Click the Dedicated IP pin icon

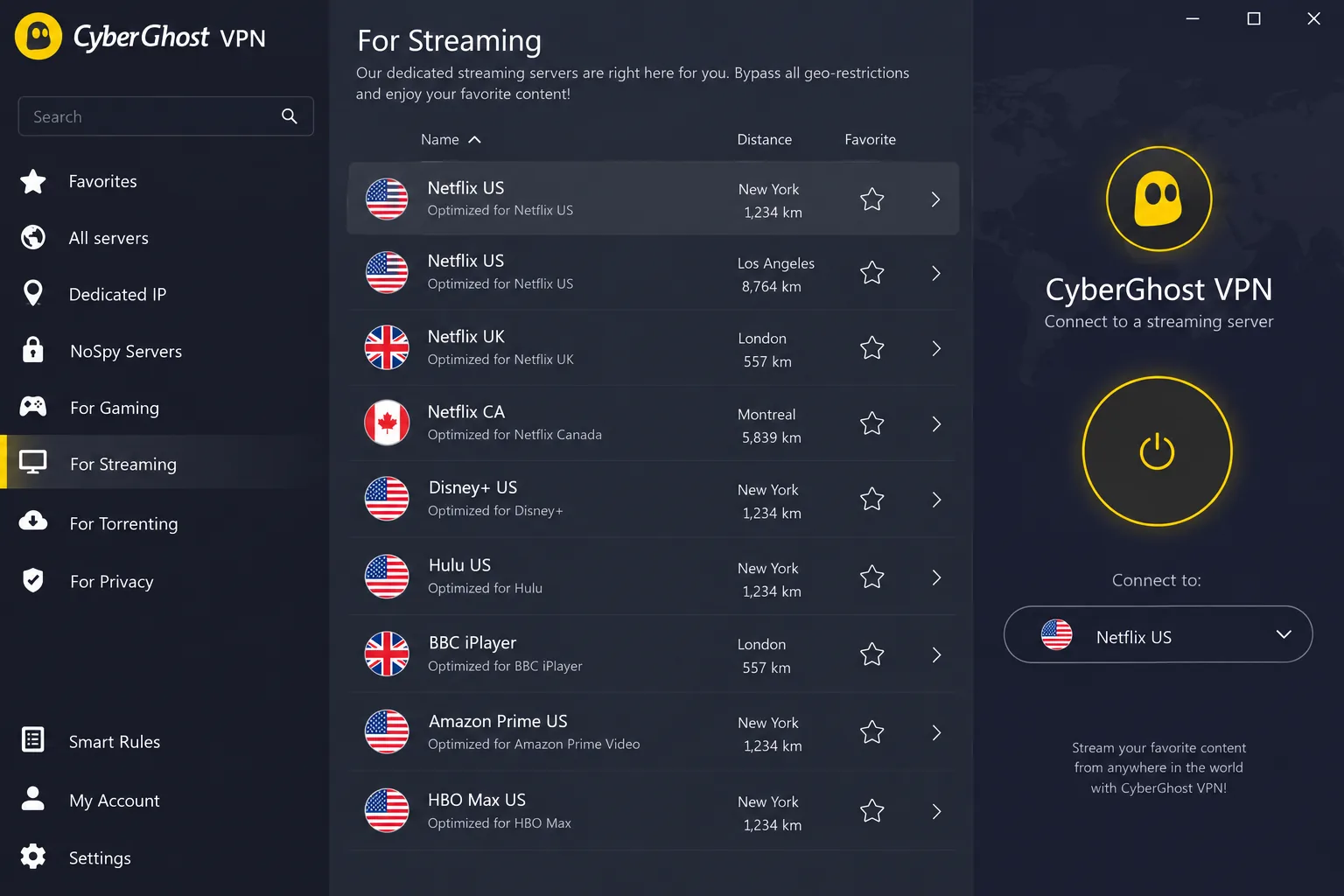coord(33,293)
